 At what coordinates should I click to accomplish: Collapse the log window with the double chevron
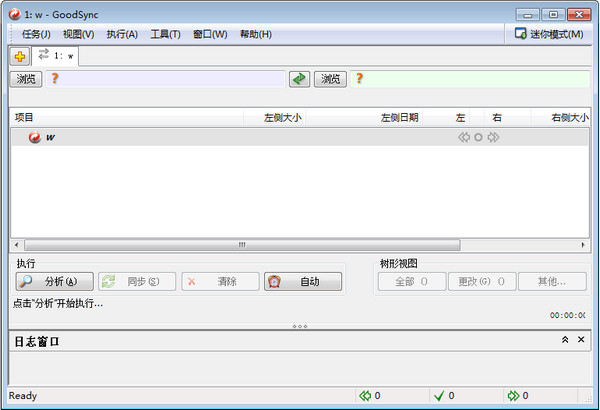pyautogui.click(x=565, y=340)
